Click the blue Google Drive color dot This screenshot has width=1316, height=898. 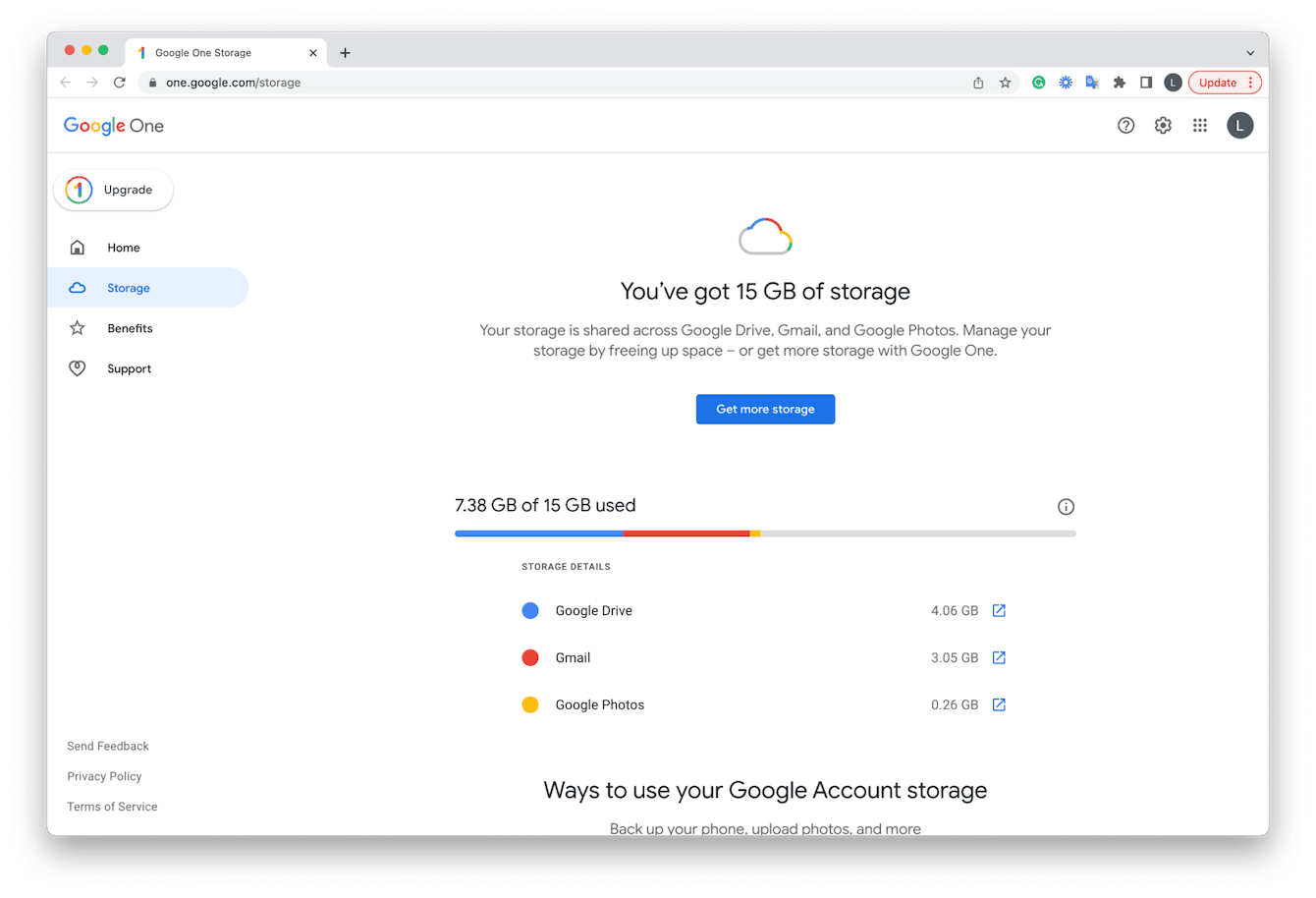click(x=530, y=610)
